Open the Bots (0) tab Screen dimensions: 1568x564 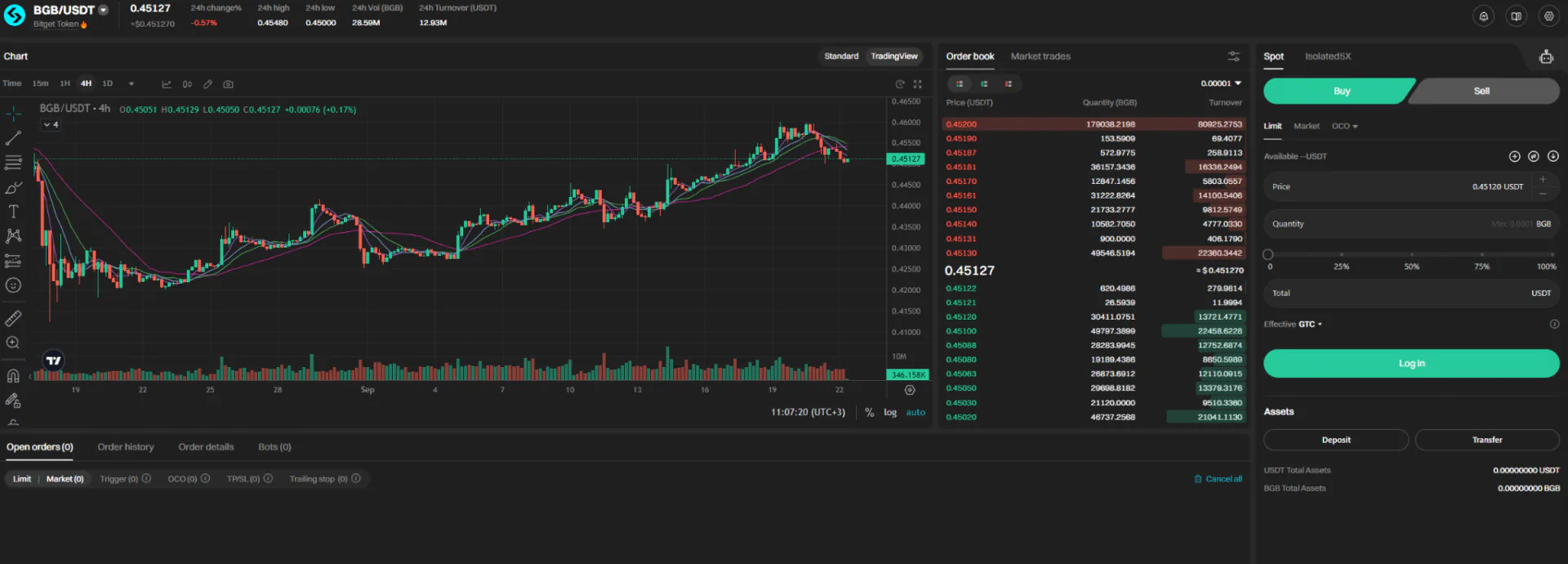tap(274, 447)
